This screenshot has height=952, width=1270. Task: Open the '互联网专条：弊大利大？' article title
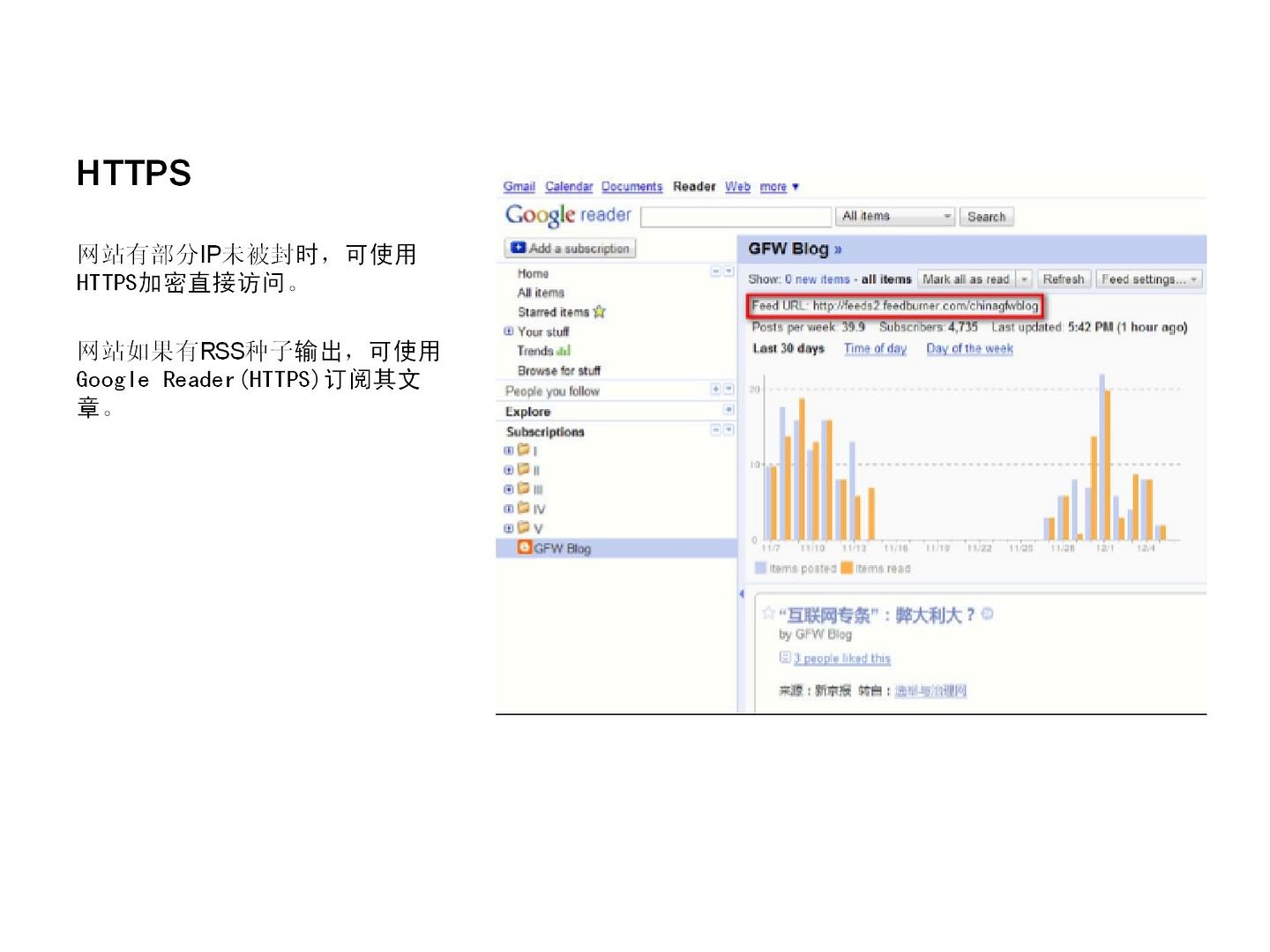[x=877, y=615]
